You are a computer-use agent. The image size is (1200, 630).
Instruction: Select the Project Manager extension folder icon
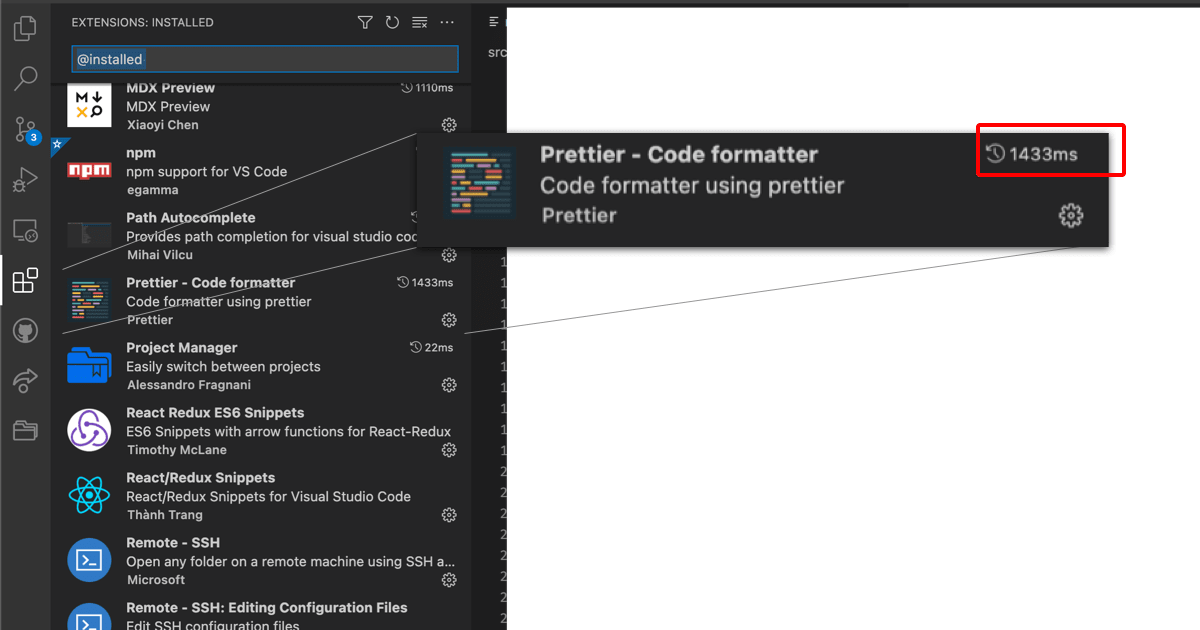[89, 365]
